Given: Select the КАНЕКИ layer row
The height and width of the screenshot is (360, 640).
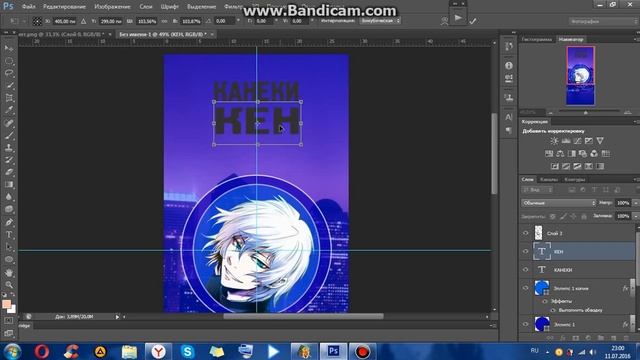Looking at the screenshot, I should (x=578, y=270).
